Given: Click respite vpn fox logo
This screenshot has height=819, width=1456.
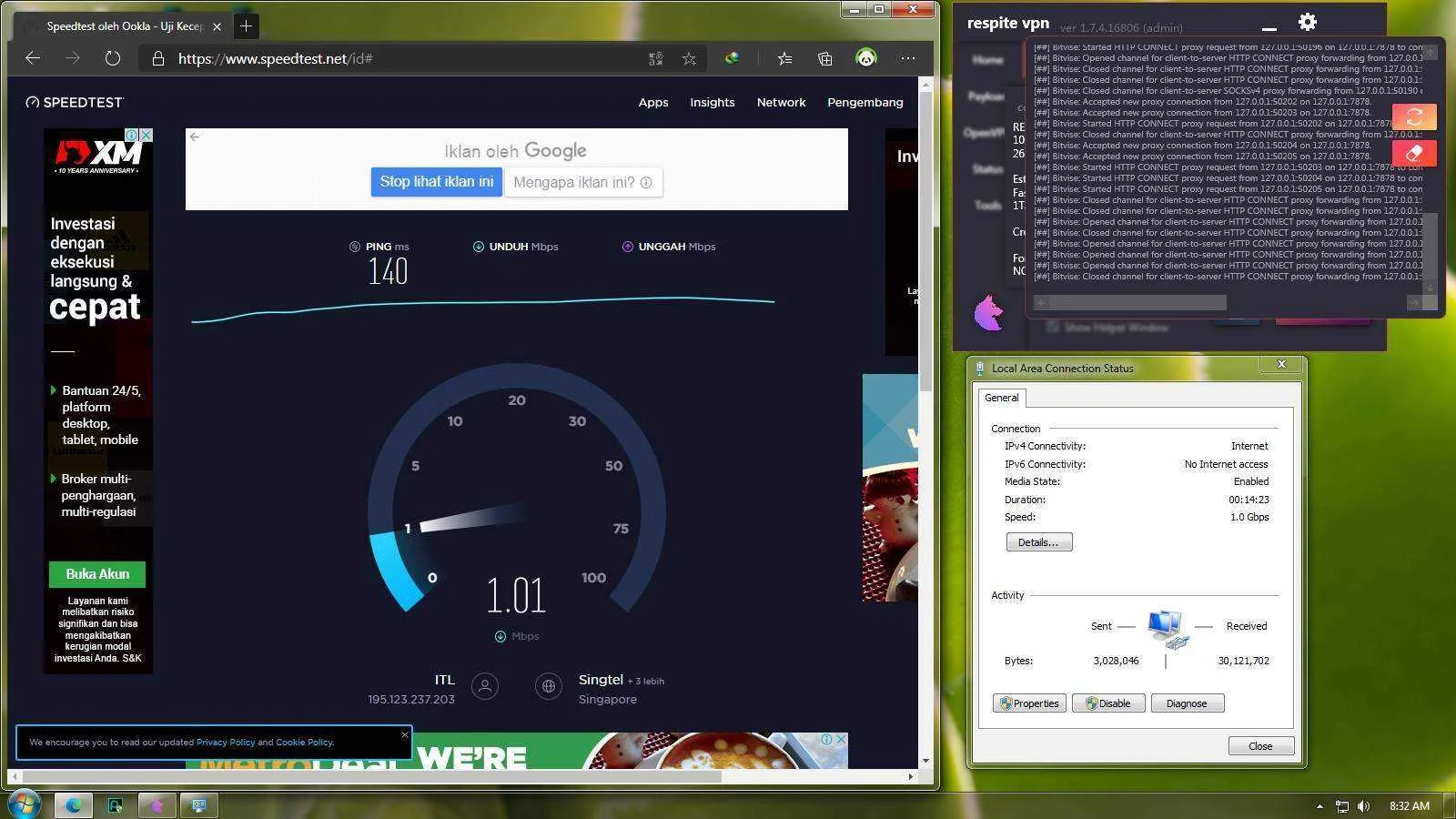Looking at the screenshot, I should (988, 313).
